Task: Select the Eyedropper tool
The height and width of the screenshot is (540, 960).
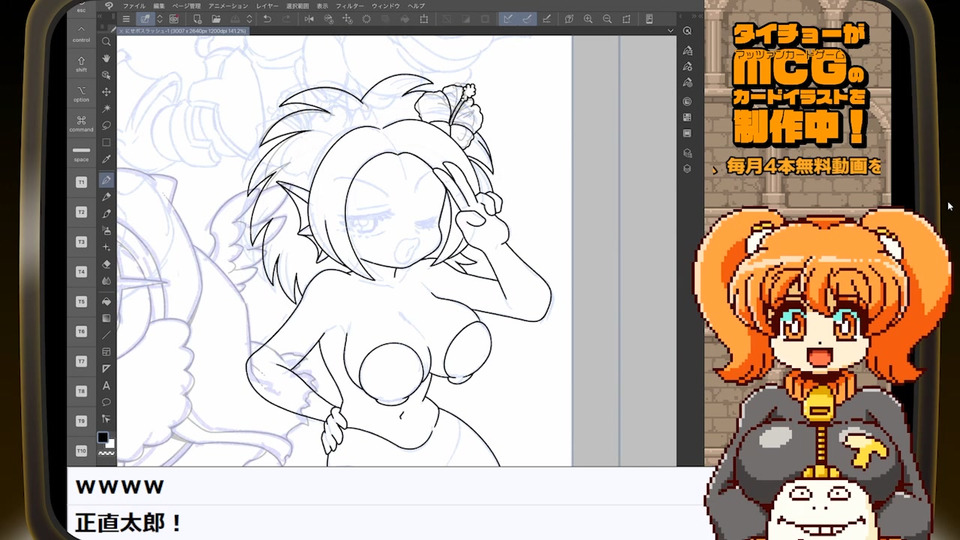Action: pyautogui.click(x=106, y=159)
